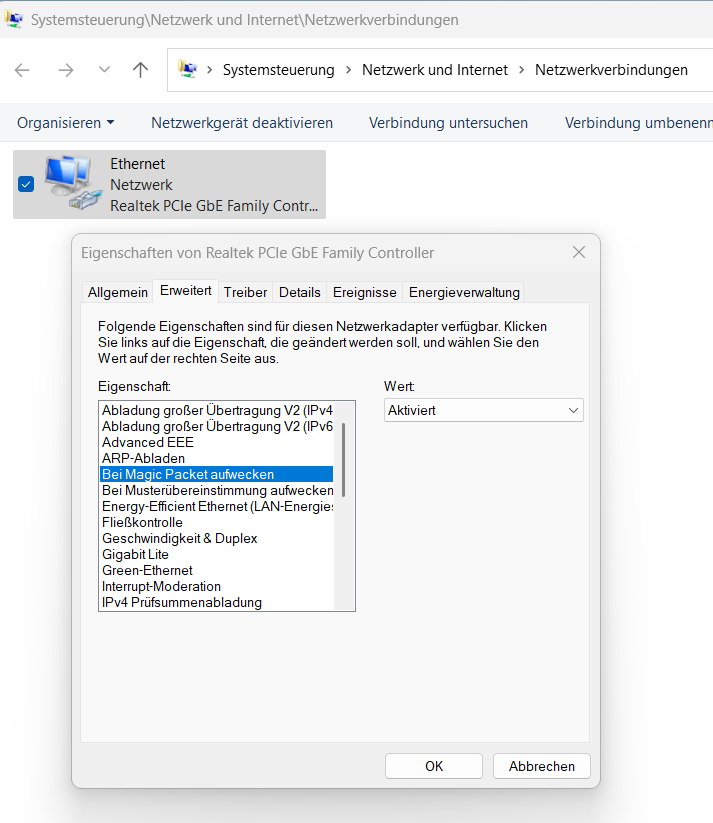
Task: Go up one folder level
Action: click(x=140, y=70)
